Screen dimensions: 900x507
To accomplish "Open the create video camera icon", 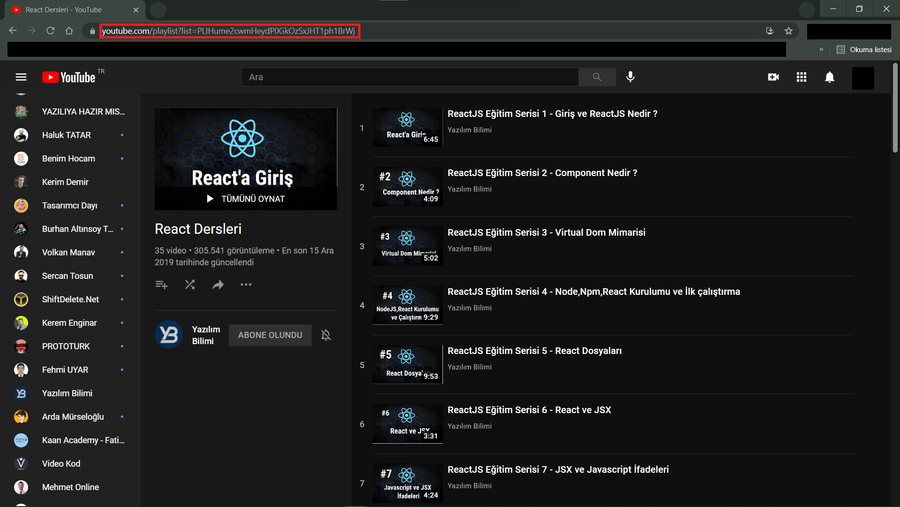I will [x=773, y=77].
